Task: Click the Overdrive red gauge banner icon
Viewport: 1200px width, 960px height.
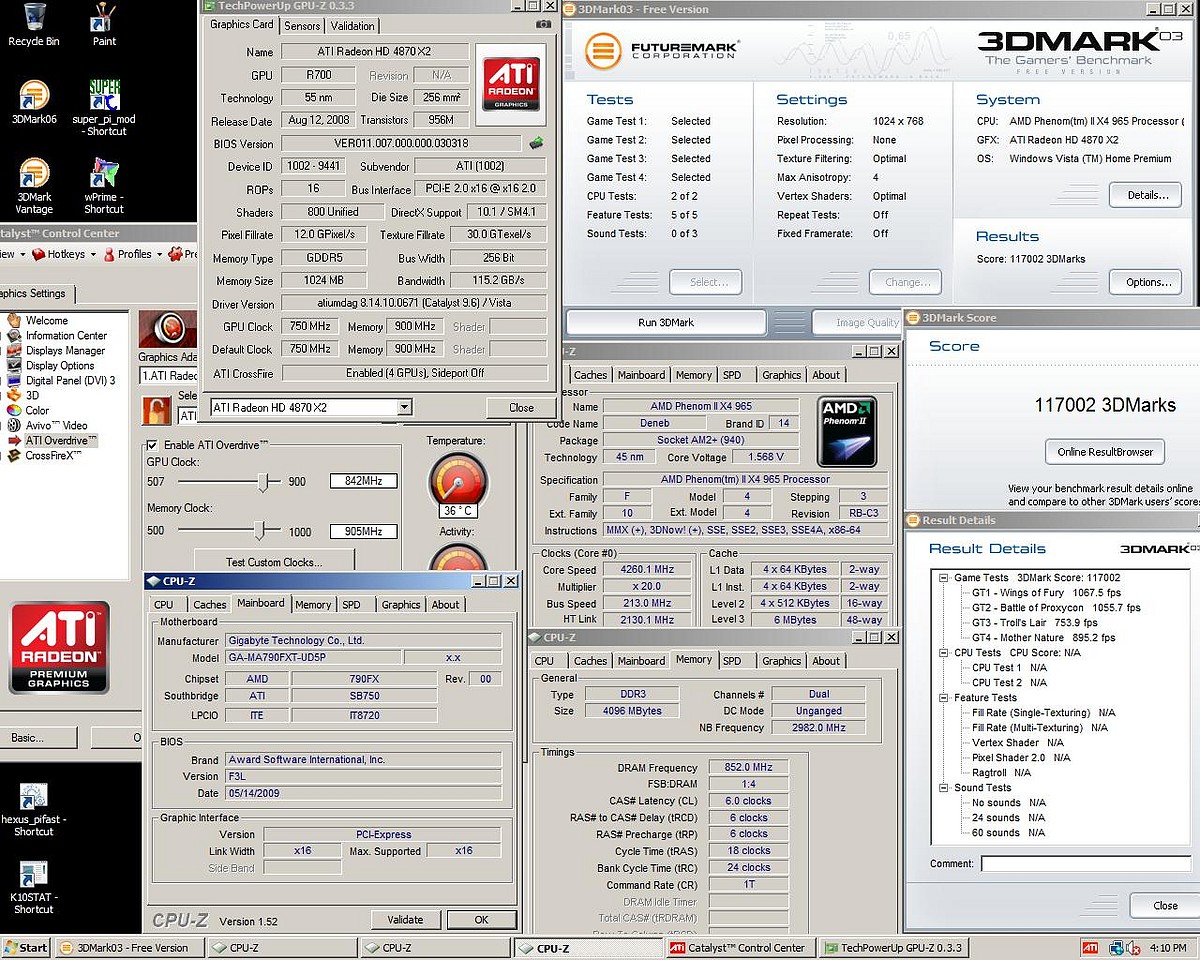Action: 167,329
